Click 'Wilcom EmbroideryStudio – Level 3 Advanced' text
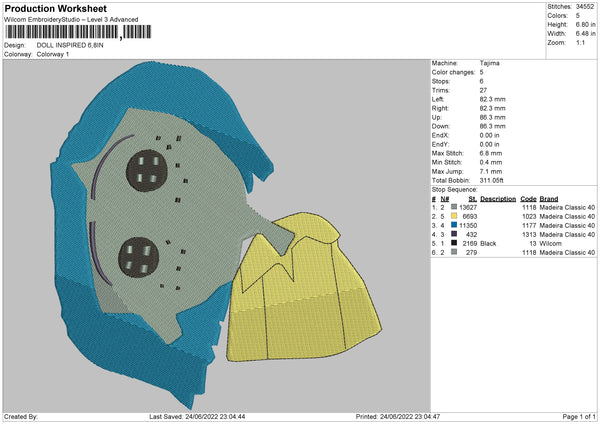The height and width of the screenshot is (424, 600). tap(71, 20)
